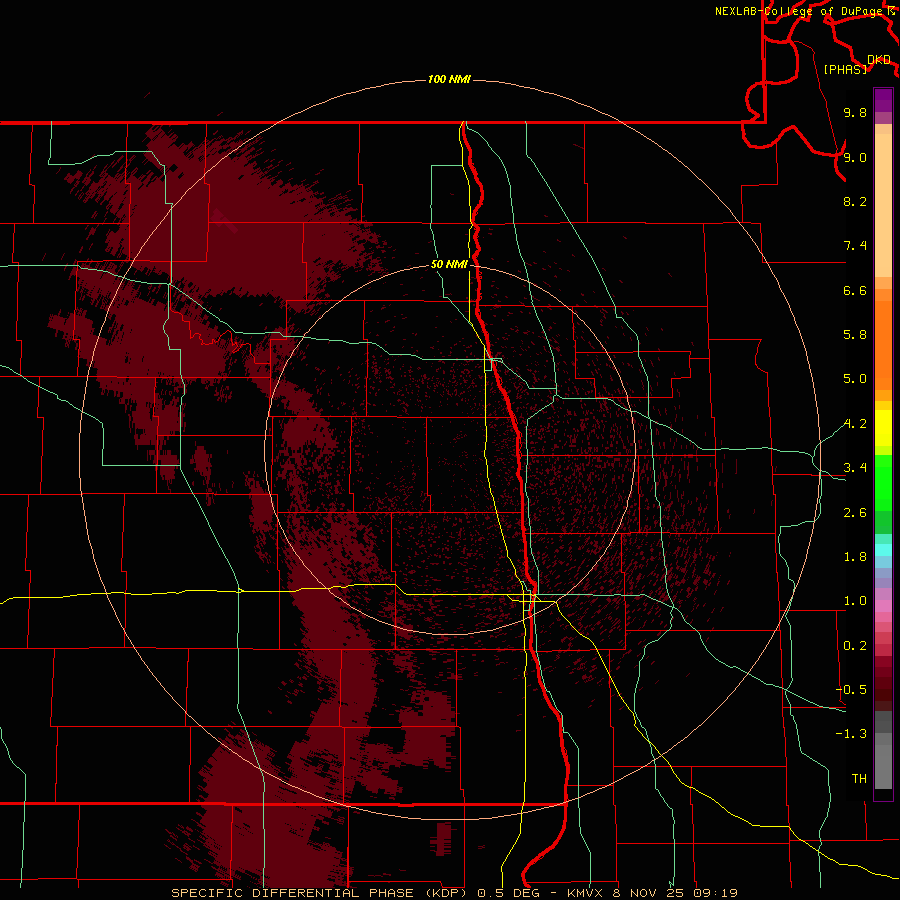900x900 pixels.
Task: Click the "50 NMI" range ring label
Action: point(449,265)
